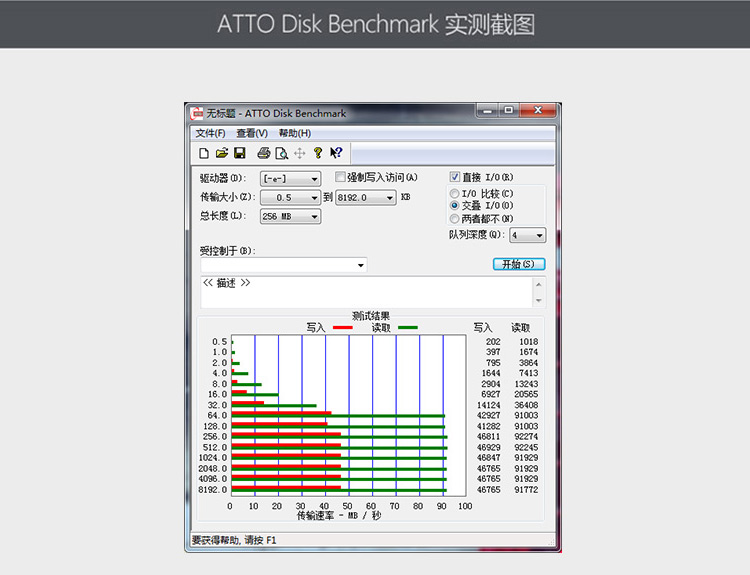The height and width of the screenshot is (575, 750).
Task: Click the ATTO application icon in the title bar
Action: (x=197, y=113)
